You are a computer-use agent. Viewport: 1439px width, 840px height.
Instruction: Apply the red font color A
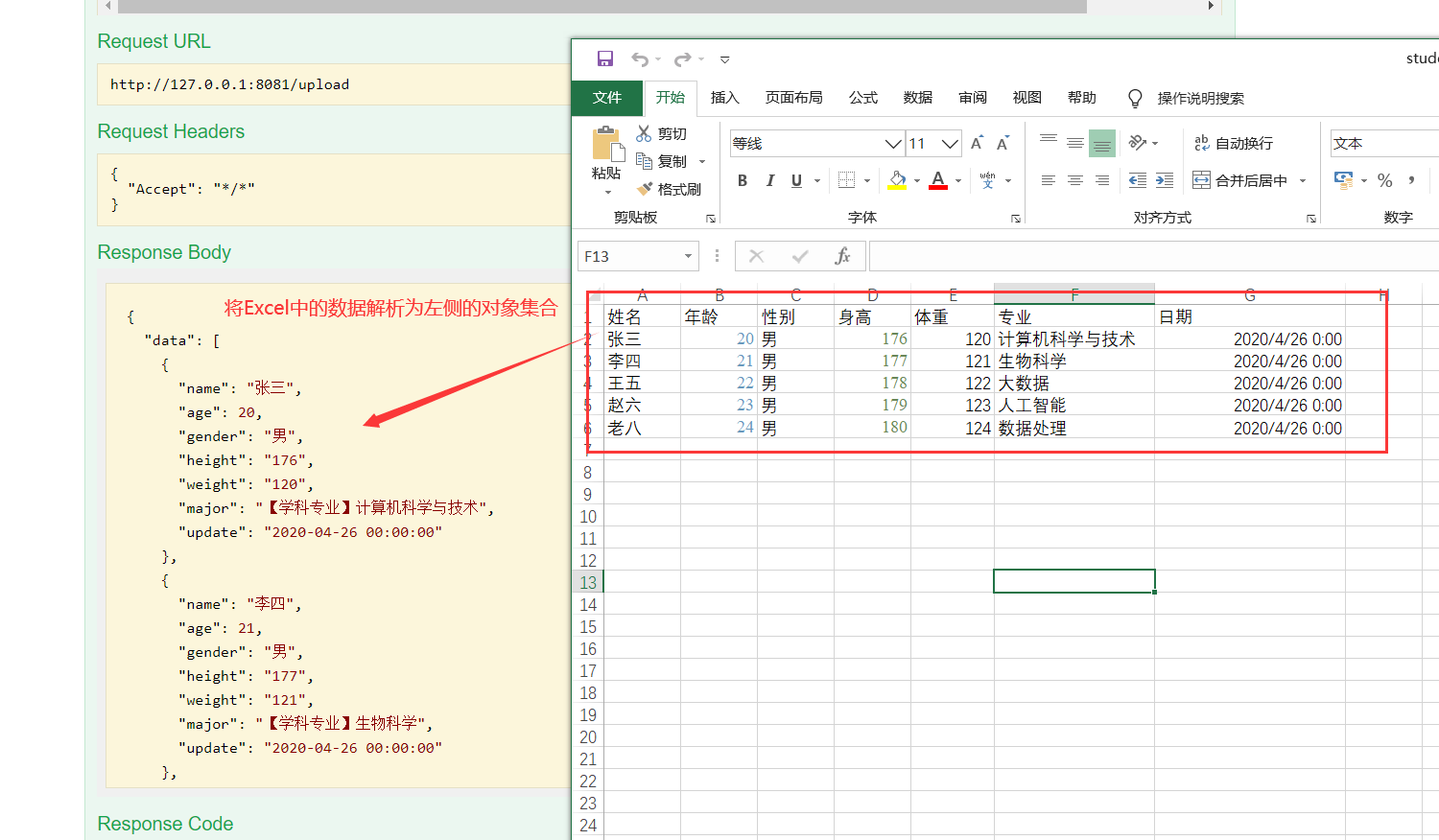(938, 180)
